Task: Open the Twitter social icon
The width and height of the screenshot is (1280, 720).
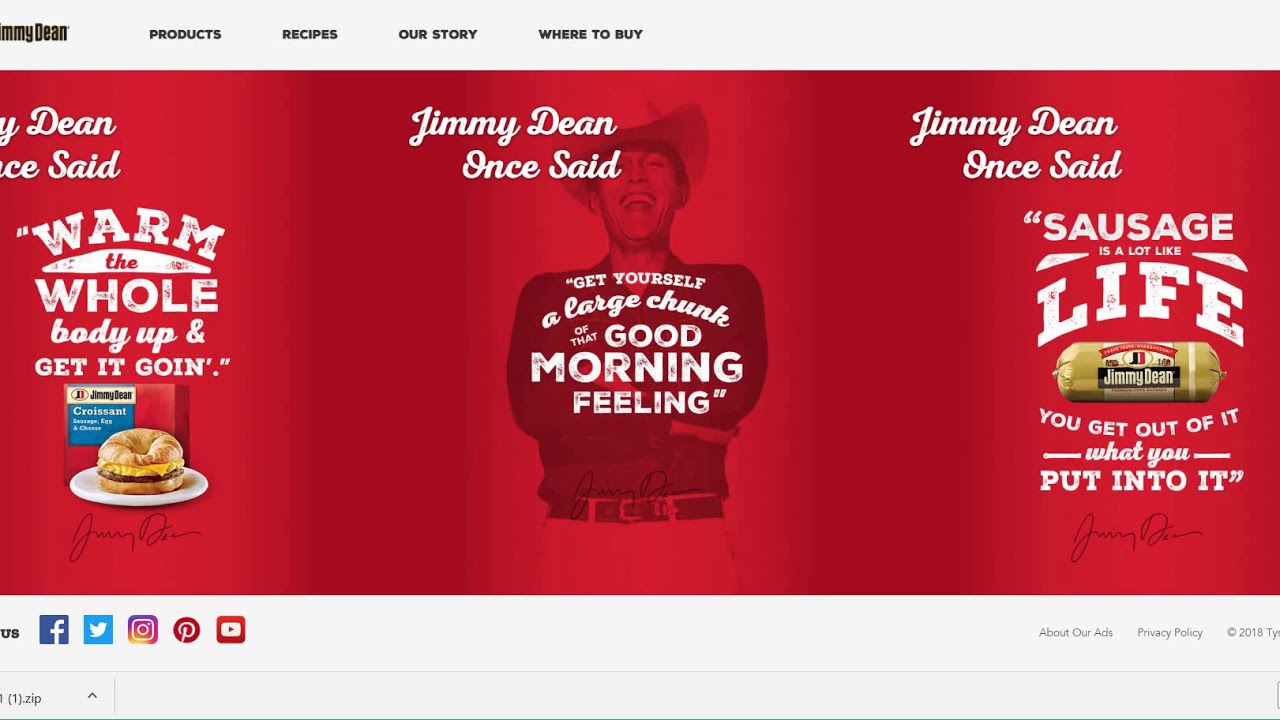Action: point(98,630)
